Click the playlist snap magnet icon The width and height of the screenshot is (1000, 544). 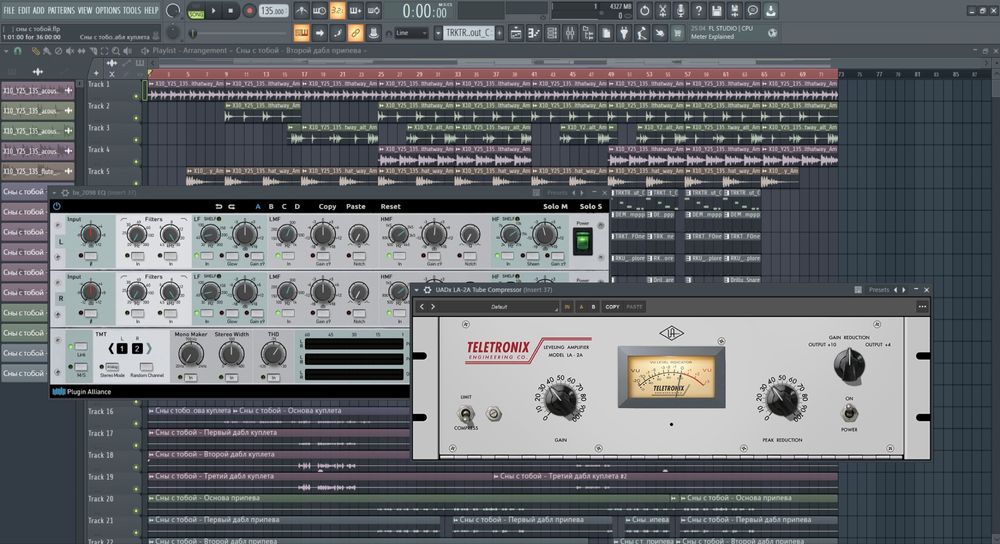pos(18,50)
